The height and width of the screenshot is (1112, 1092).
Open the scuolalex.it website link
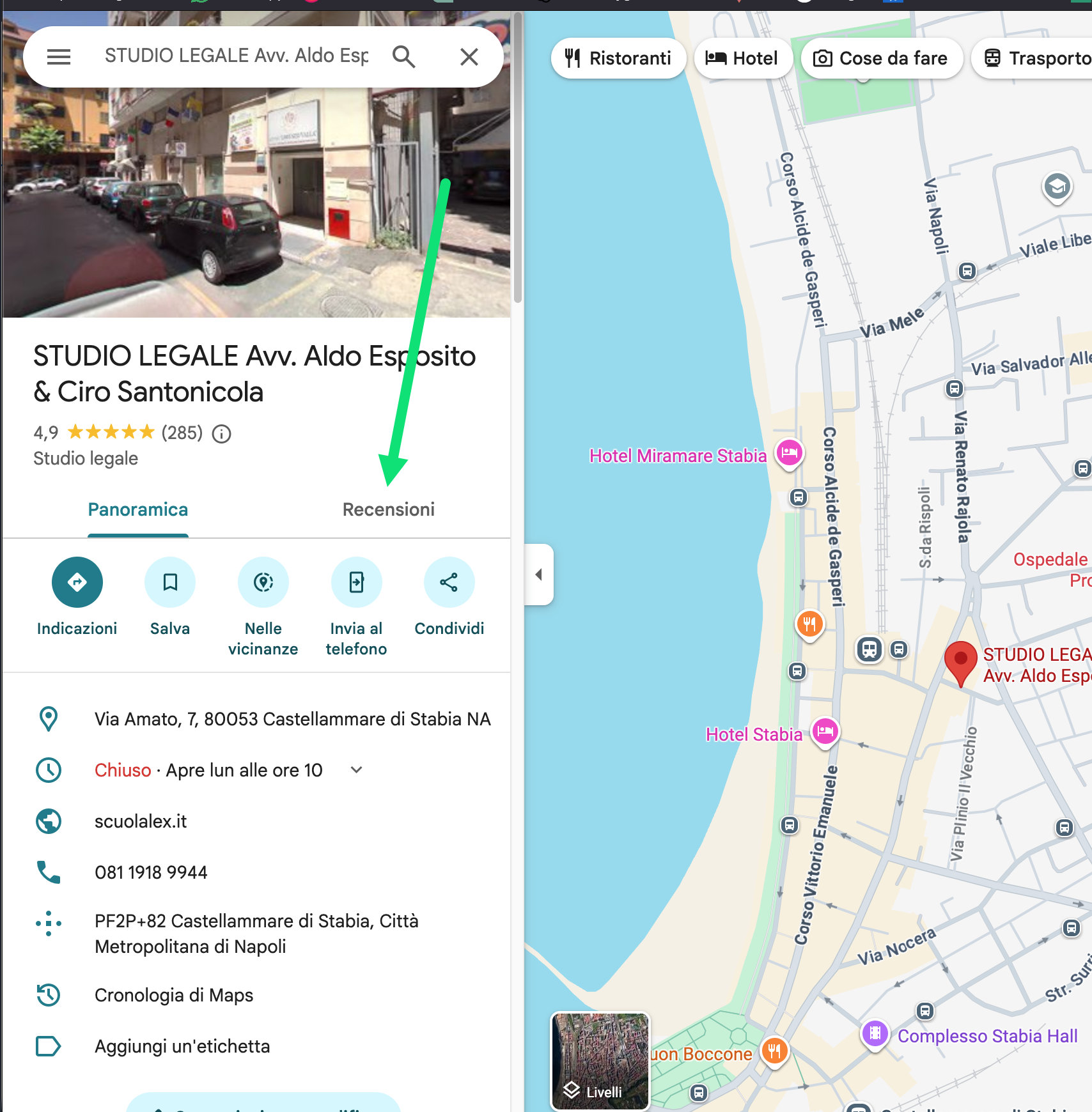click(x=141, y=821)
